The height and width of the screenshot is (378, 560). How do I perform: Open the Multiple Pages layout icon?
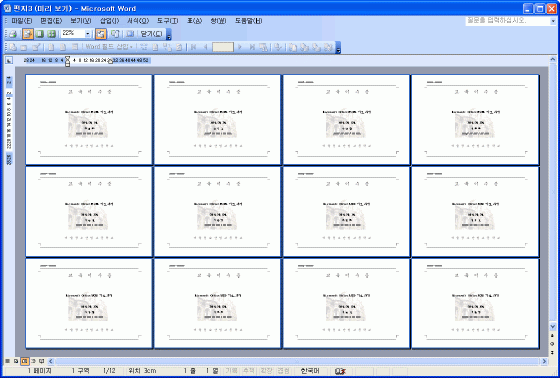[52, 34]
